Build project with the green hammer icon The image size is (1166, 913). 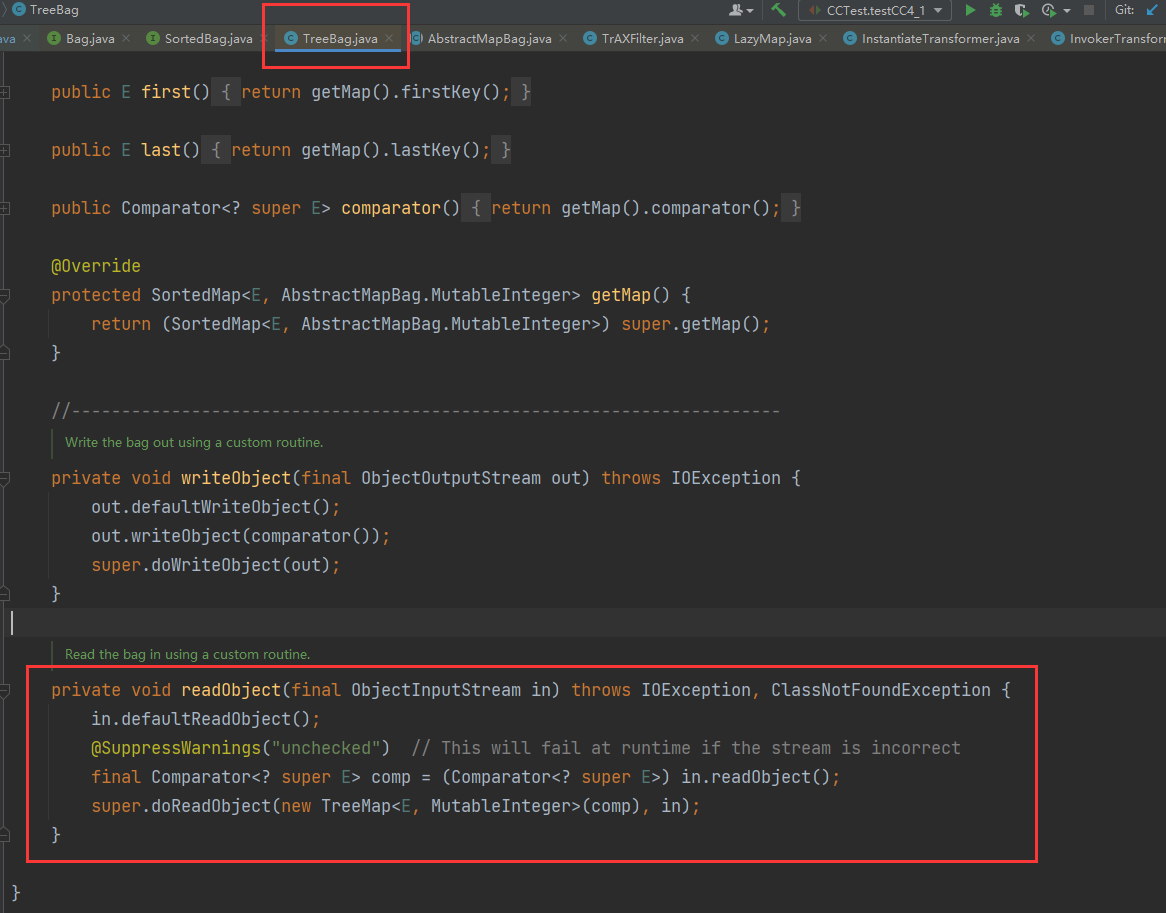click(779, 10)
